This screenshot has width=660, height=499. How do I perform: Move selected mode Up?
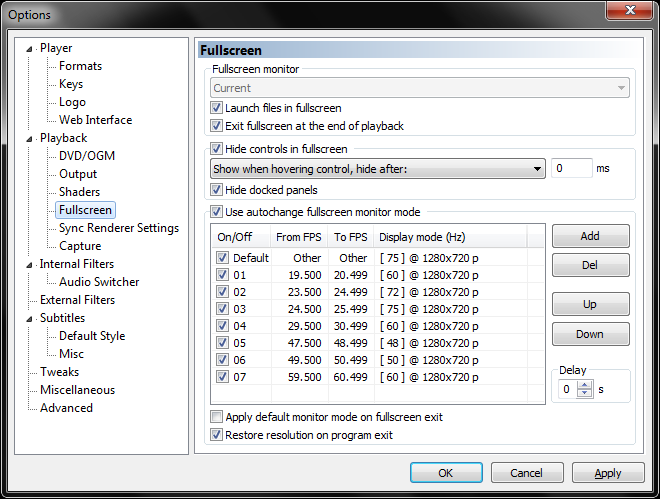point(590,304)
